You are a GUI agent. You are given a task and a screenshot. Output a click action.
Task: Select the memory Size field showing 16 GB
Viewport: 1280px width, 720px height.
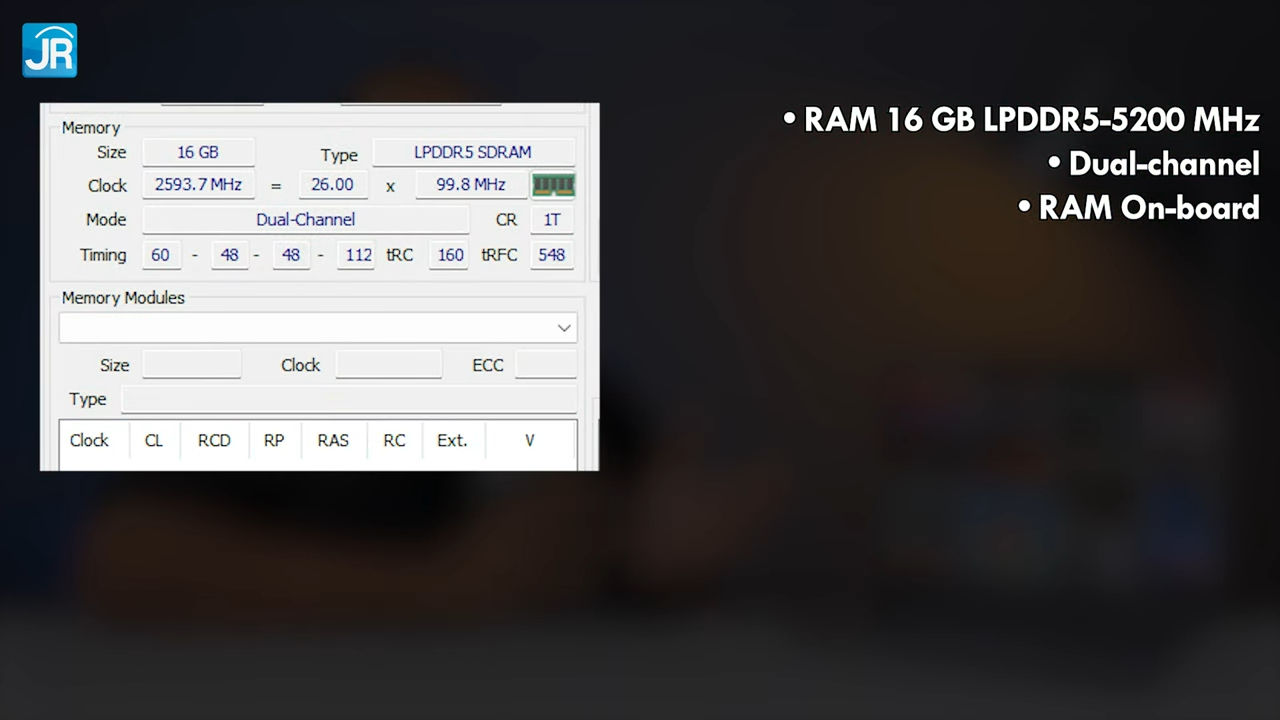pyautogui.click(x=197, y=152)
